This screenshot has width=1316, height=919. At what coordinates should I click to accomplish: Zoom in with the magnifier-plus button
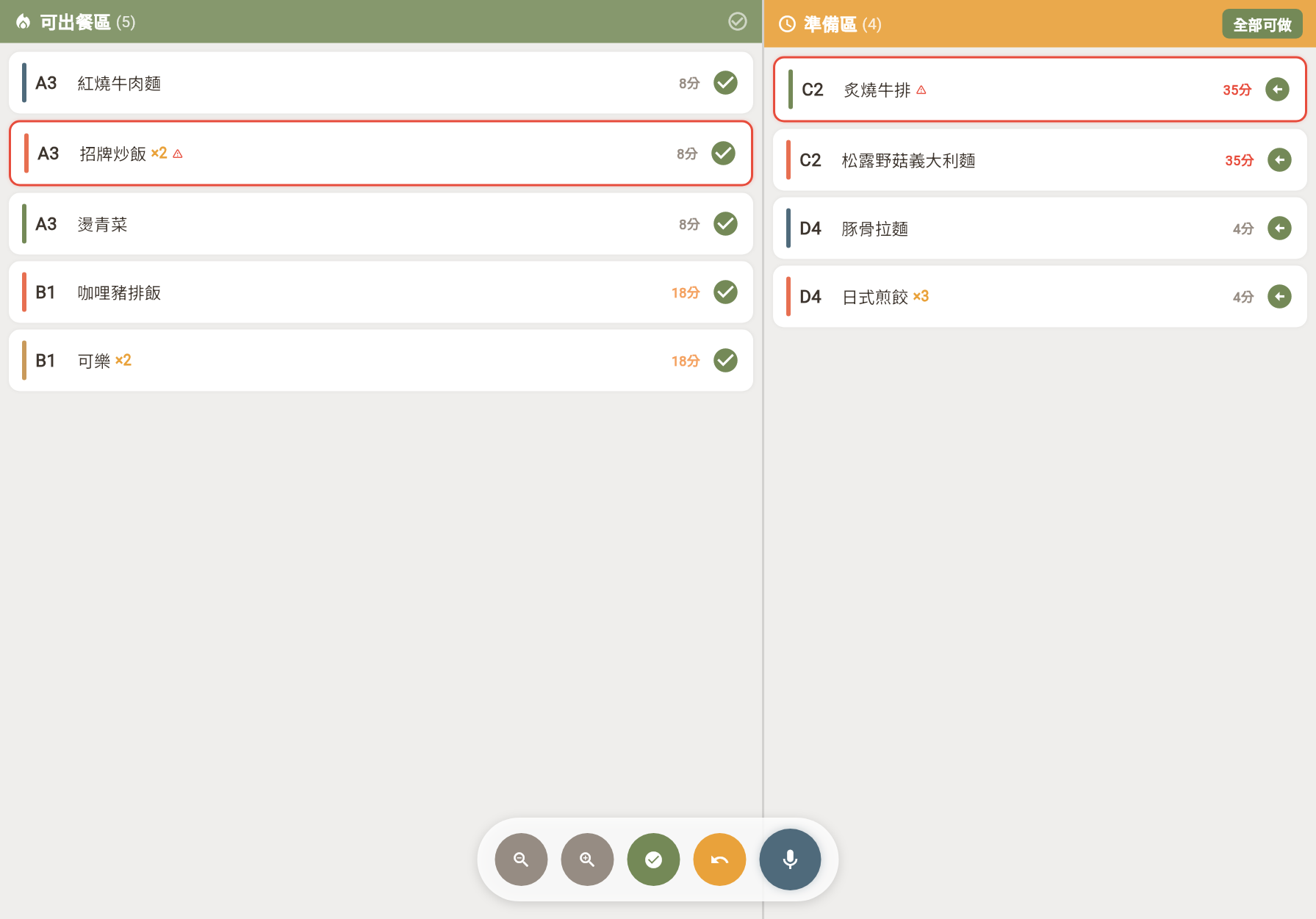pos(587,859)
